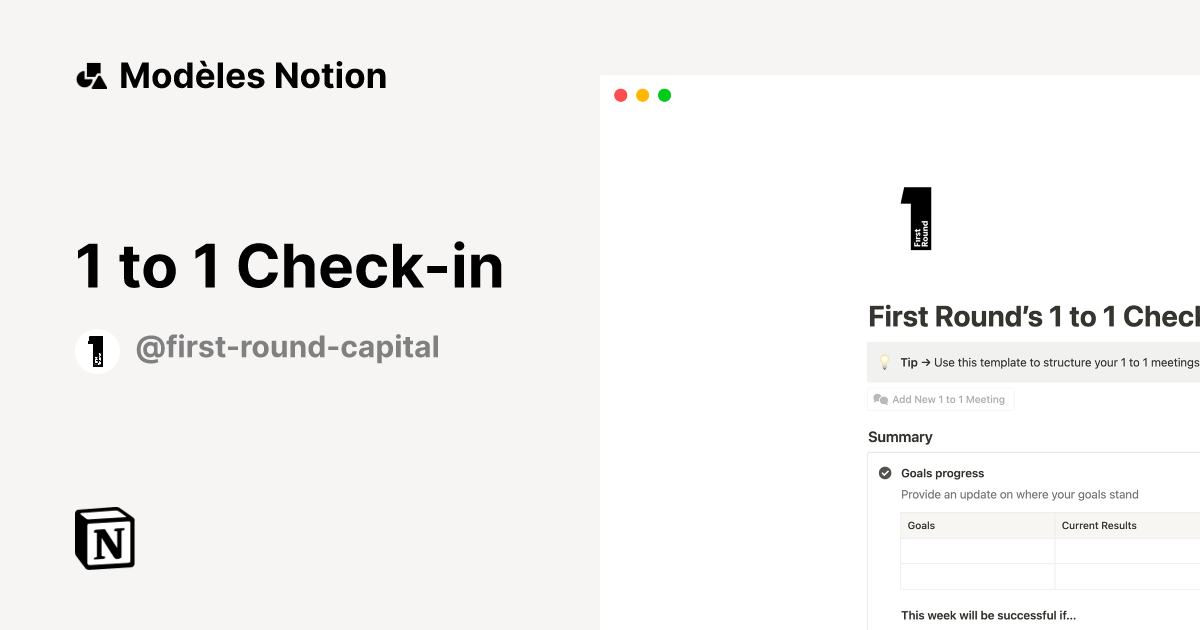Select the This week will be successful heading
The image size is (1200, 630).
click(988, 615)
